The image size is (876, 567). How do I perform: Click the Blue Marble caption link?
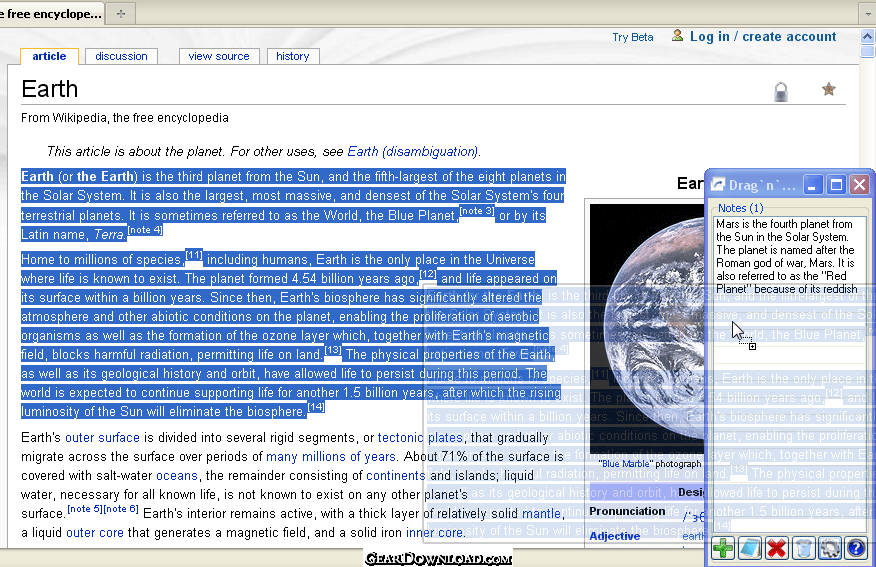point(624,464)
